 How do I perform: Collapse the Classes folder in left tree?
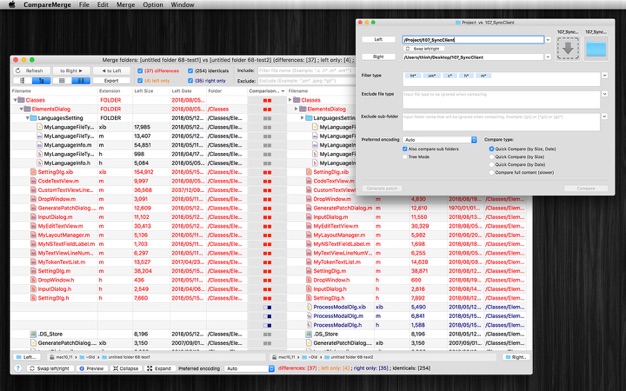[x=16, y=100]
